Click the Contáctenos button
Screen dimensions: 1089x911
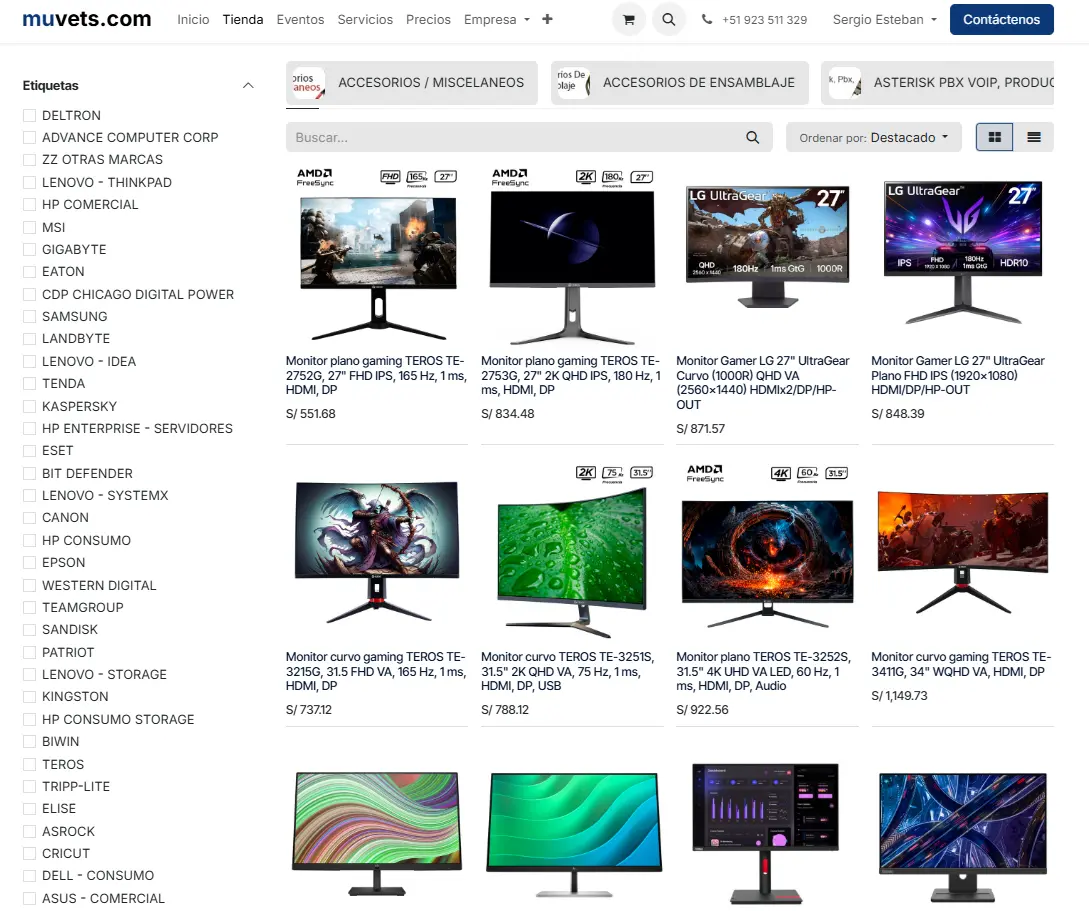click(x=1001, y=19)
